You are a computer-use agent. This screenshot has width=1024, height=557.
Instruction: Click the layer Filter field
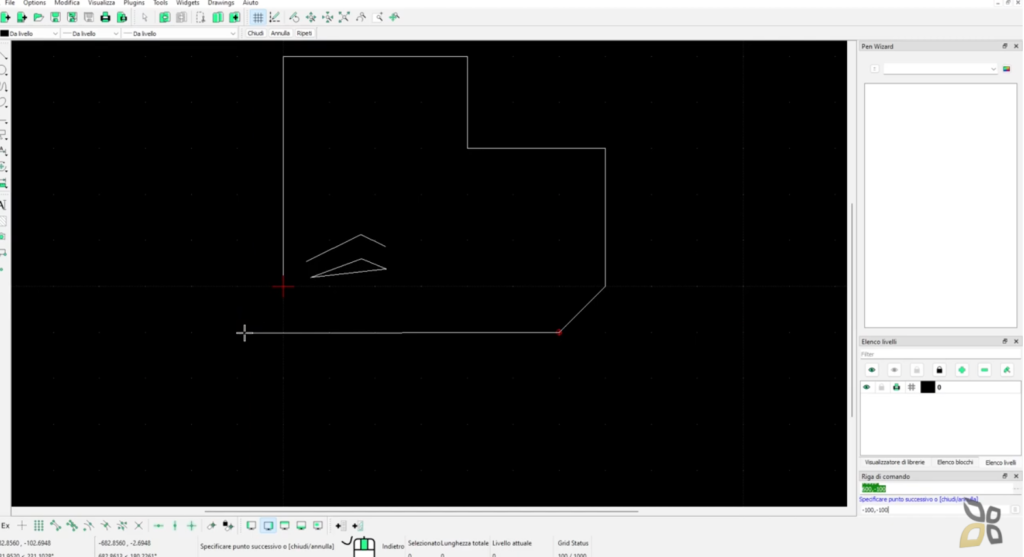pyautogui.click(x=939, y=355)
